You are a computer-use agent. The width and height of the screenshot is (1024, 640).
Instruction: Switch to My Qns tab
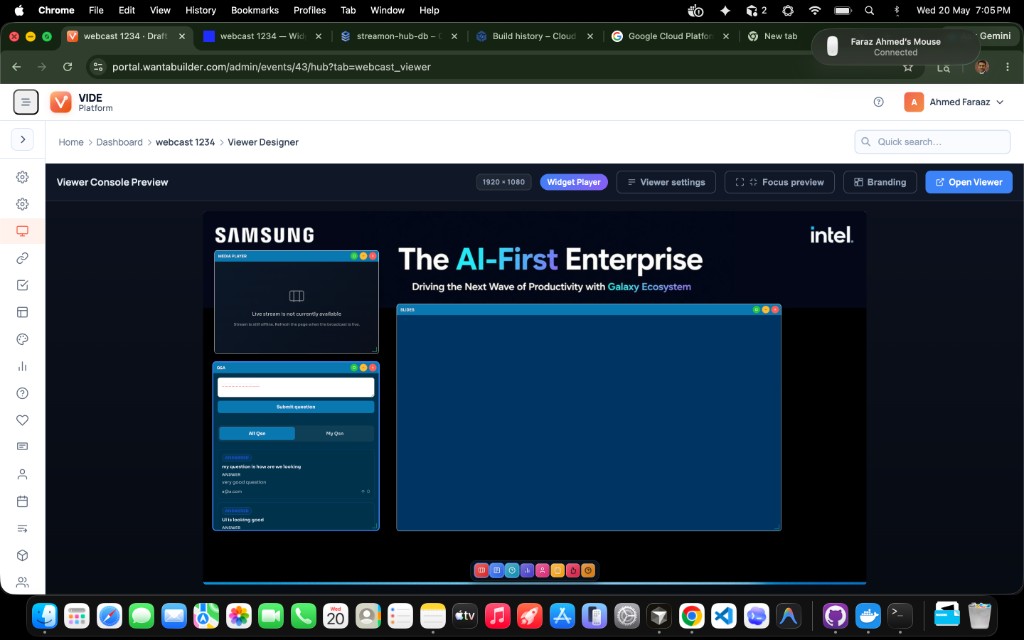tap(334, 433)
